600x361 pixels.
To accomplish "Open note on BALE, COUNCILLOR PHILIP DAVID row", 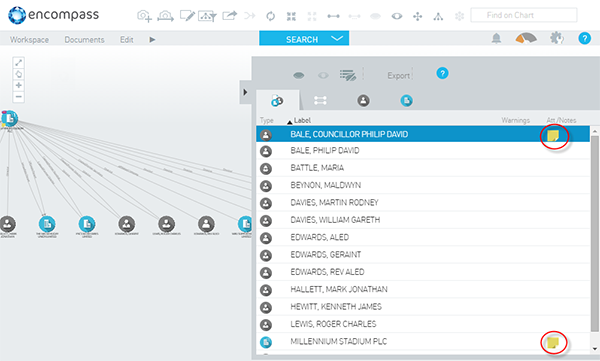I will (553, 136).
